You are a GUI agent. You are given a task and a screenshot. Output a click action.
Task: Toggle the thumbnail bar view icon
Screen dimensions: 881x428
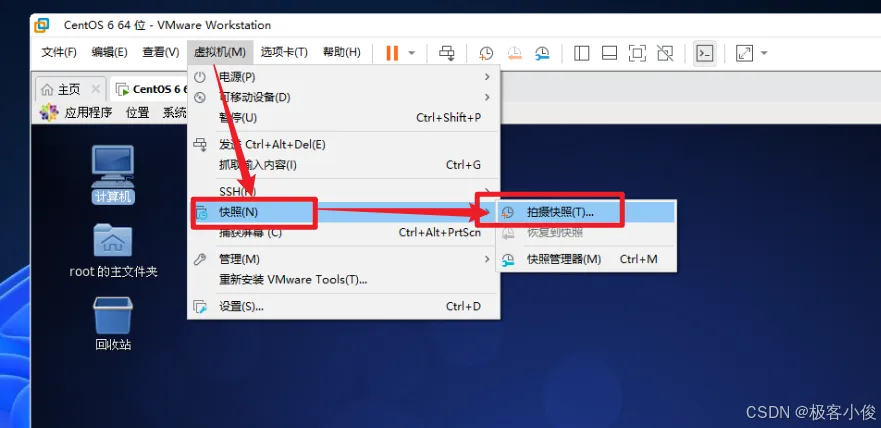click(610, 53)
